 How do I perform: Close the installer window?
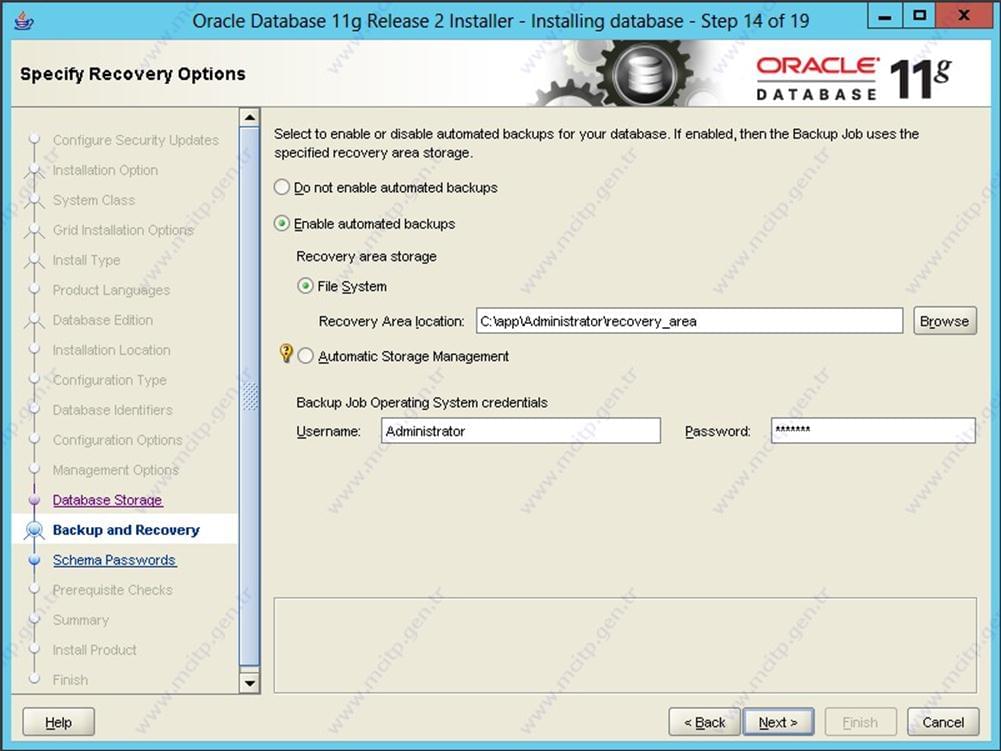coord(965,17)
